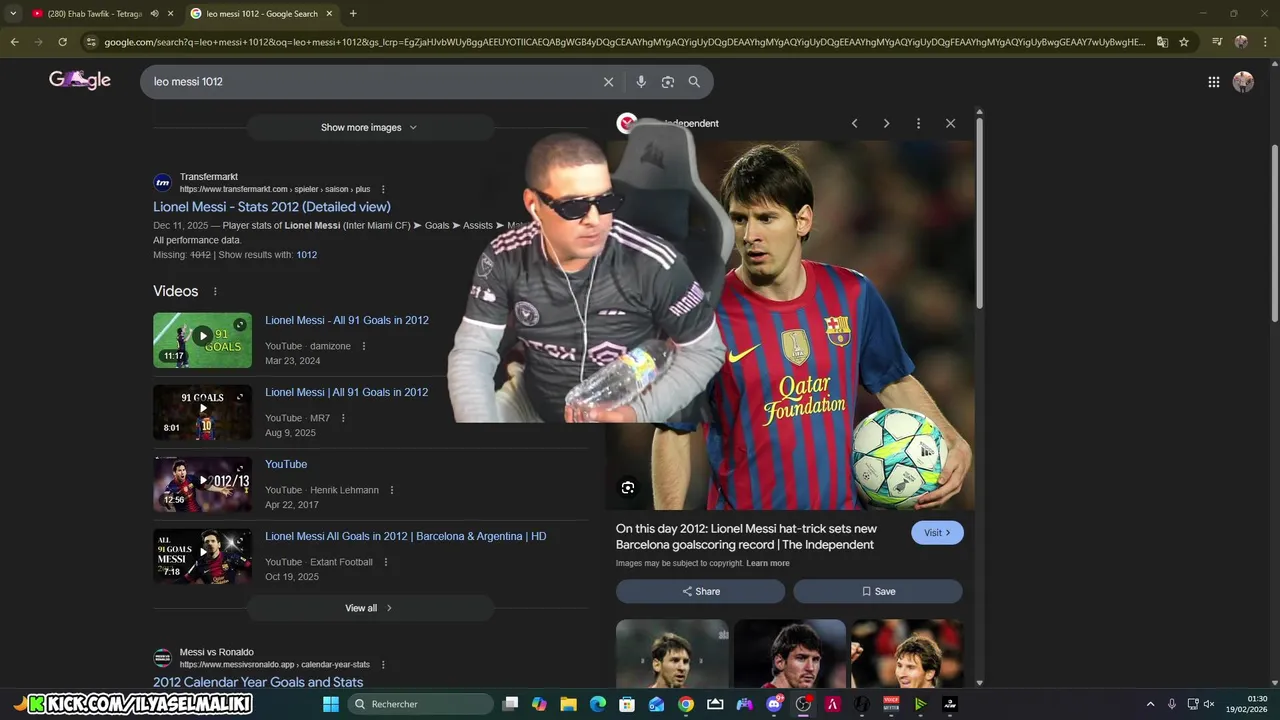Screen dimensions: 1280x720
Task: Show next image in preview panel
Action: point(886,123)
